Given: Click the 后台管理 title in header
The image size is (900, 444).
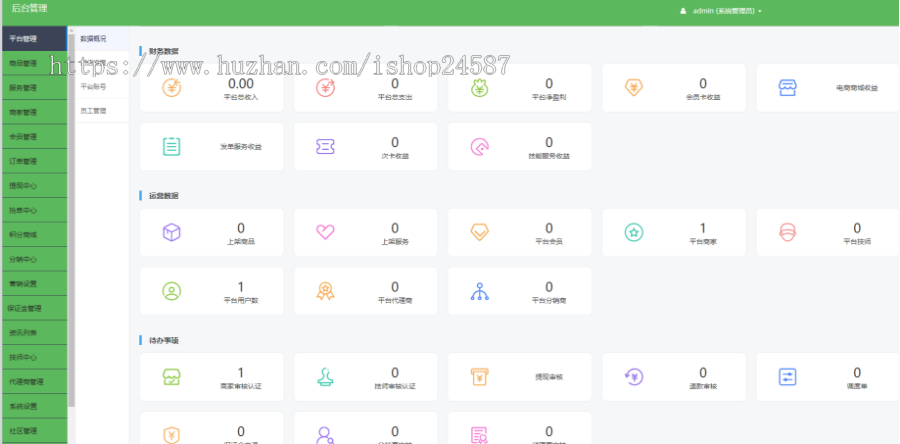Looking at the screenshot, I should pyautogui.click(x=29, y=9).
